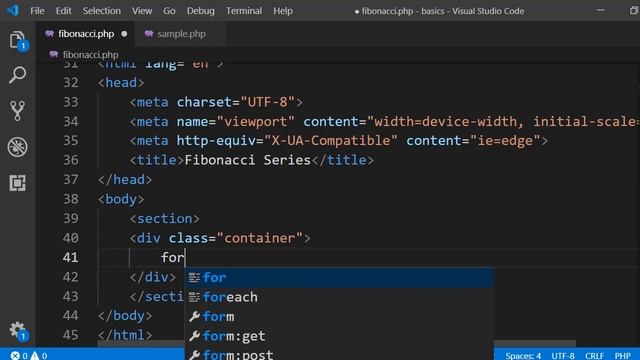Screen dimensions: 640x360
Task: Change language mode via 'PHP'
Action: pyautogui.click(x=623, y=356)
